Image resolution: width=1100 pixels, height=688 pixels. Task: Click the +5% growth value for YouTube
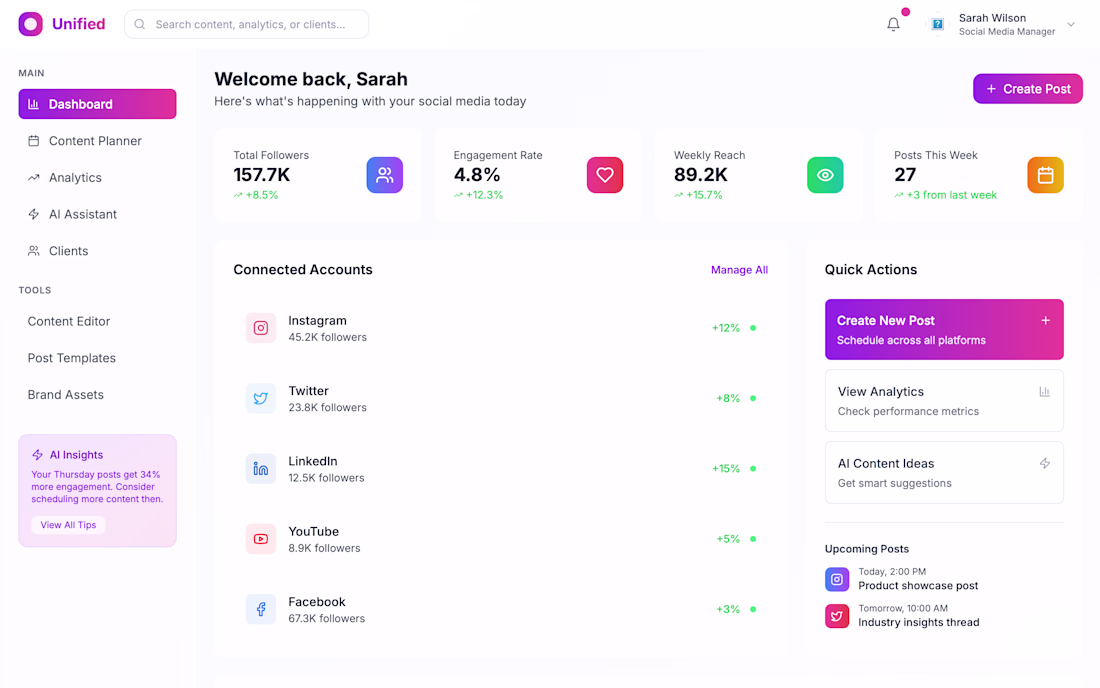pos(728,539)
